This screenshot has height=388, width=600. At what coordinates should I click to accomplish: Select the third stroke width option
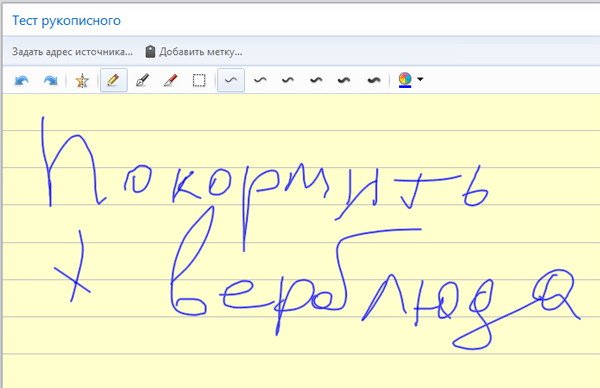point(288,80)
